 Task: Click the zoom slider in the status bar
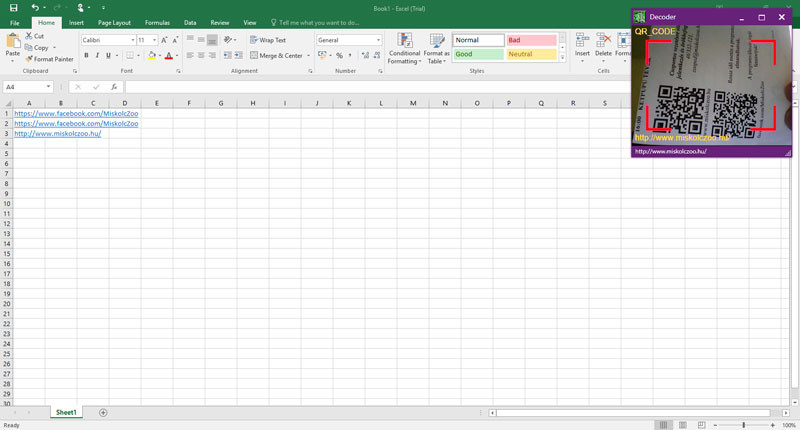(744, 425)
